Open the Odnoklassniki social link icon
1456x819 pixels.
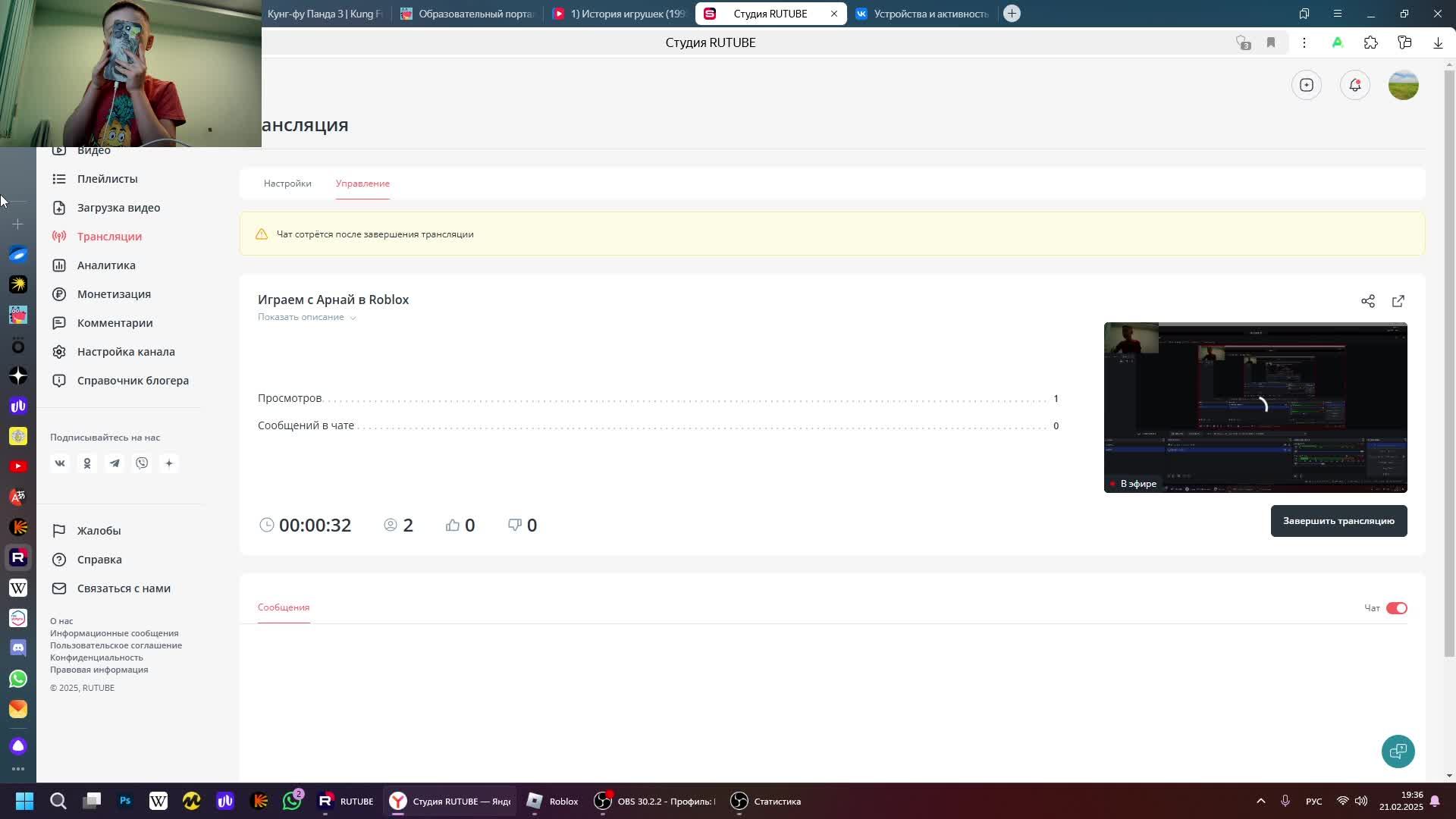tap(87, 463)
